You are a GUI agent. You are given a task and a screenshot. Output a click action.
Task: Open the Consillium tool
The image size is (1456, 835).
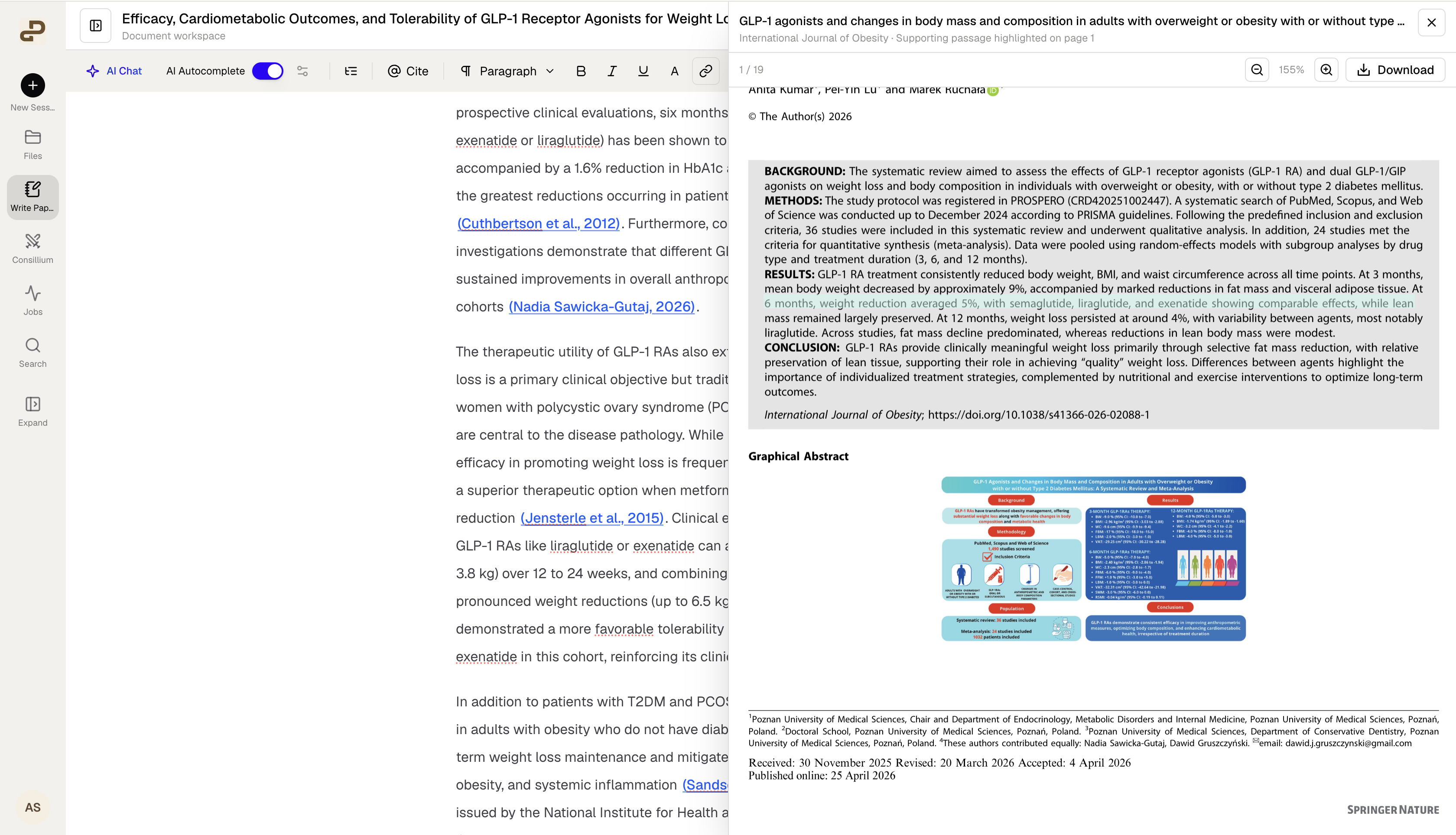click(32, 249)
